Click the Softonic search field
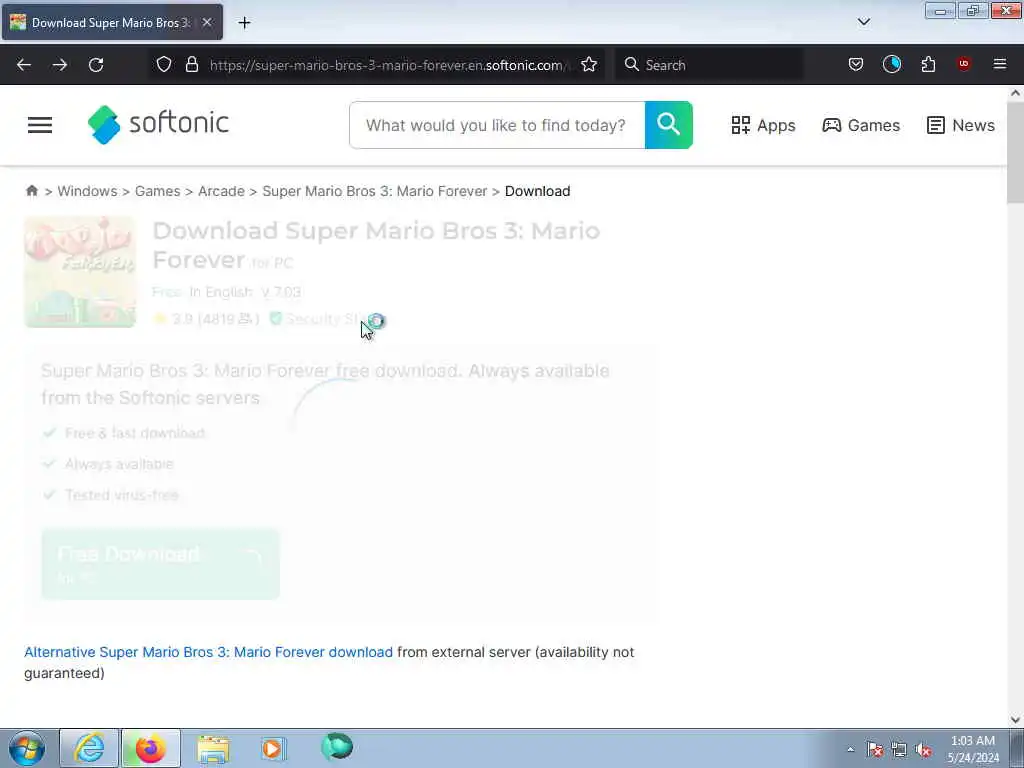Screen dimensions: 1024x768 click(x=497, y=125)
